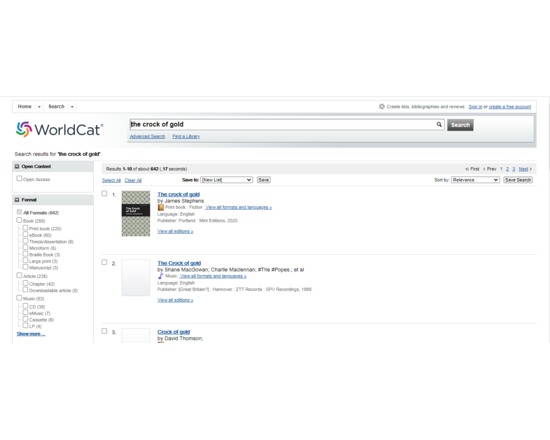
Task: Open The Crock of gold by Shane MacGowan
Action: [x=179, y=263]
